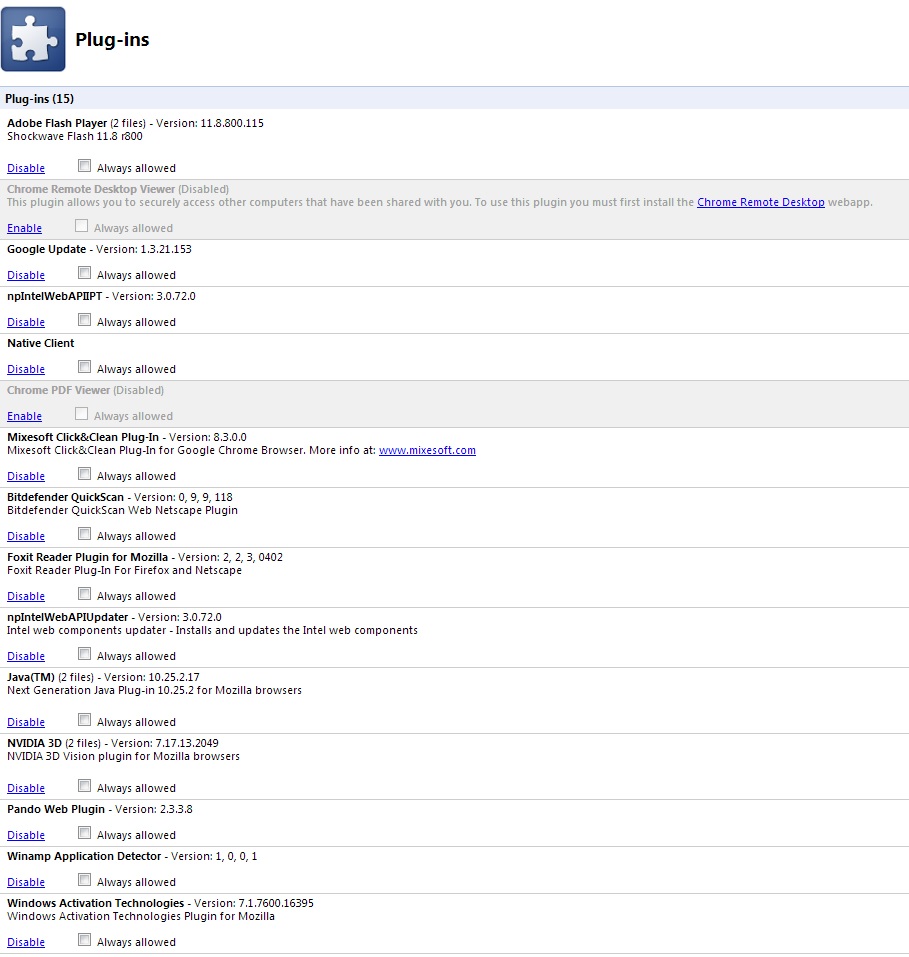Viewport: 909px width, 957px height.
Task: Click Next Generation Java Plug-in description
Action: 154,690
